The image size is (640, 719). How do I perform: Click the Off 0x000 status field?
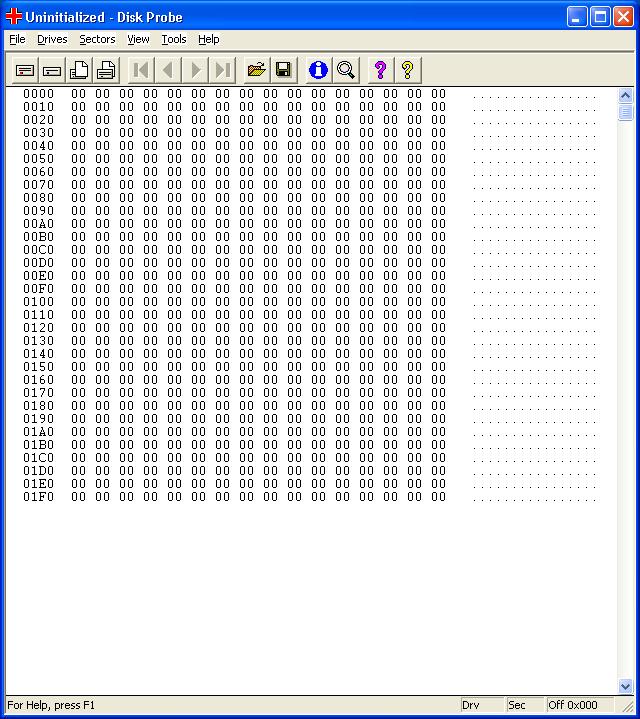click(x=580, y=705)
